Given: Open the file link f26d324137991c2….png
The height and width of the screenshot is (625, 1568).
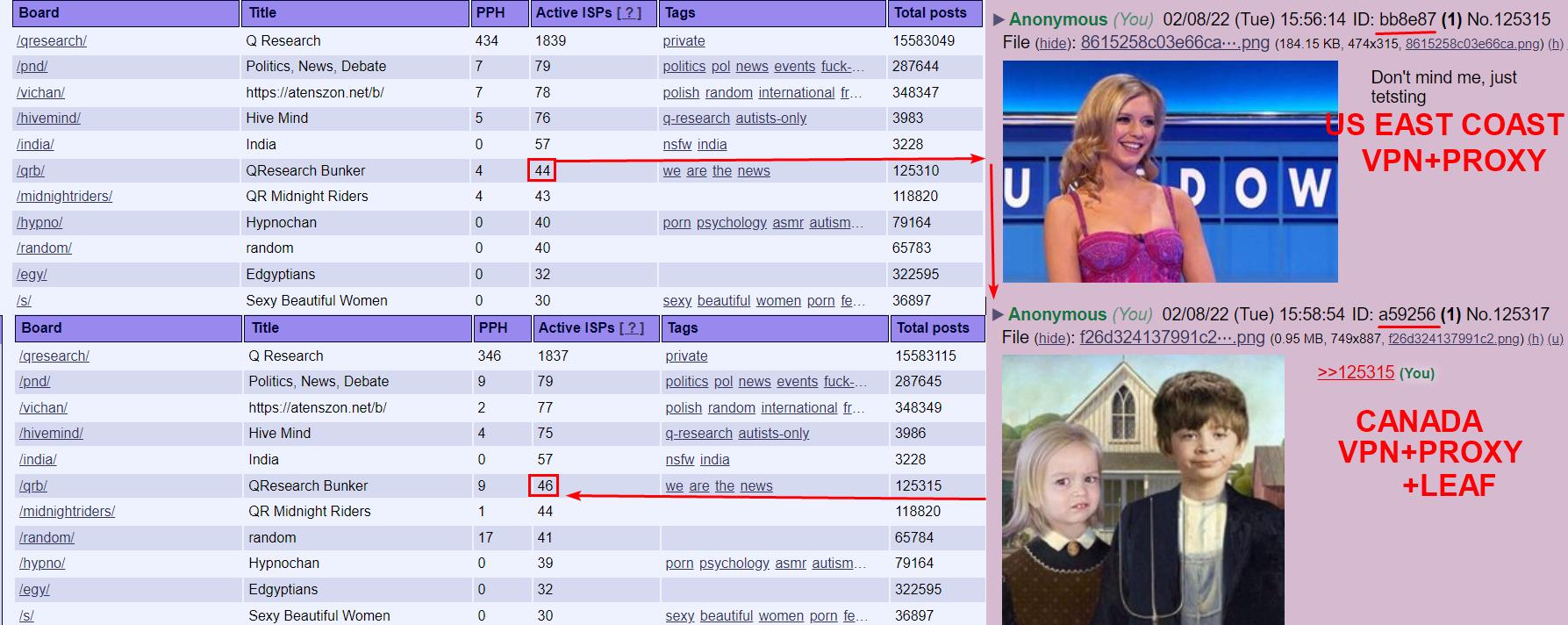Looking at the screenshot, I should coord(1172,337).
